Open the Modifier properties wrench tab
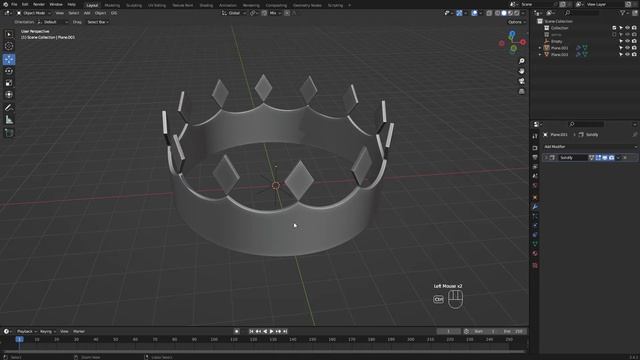The image size is (640, 360). [x=535, y=207]
